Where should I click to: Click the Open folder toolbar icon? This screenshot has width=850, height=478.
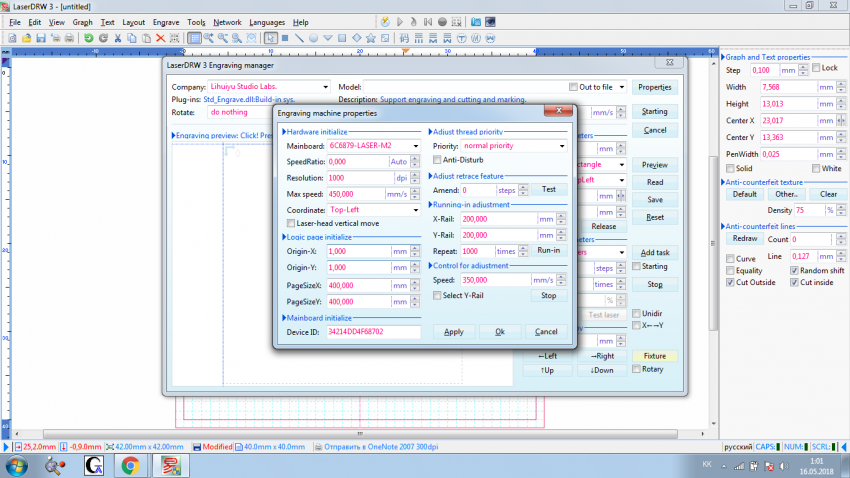pyautogui.click(x=25, y=38)
